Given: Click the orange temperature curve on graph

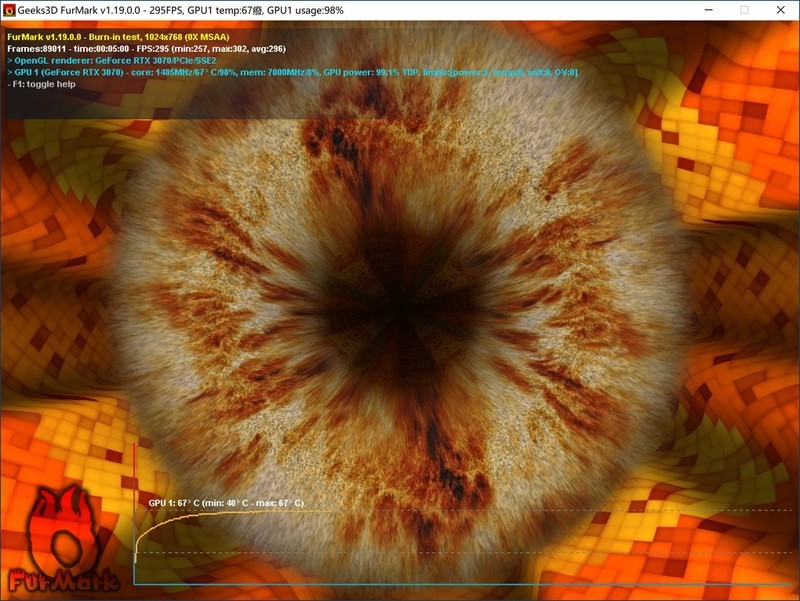Looking at the screenshot, I should pyautogui.click(x=204, y=515).
